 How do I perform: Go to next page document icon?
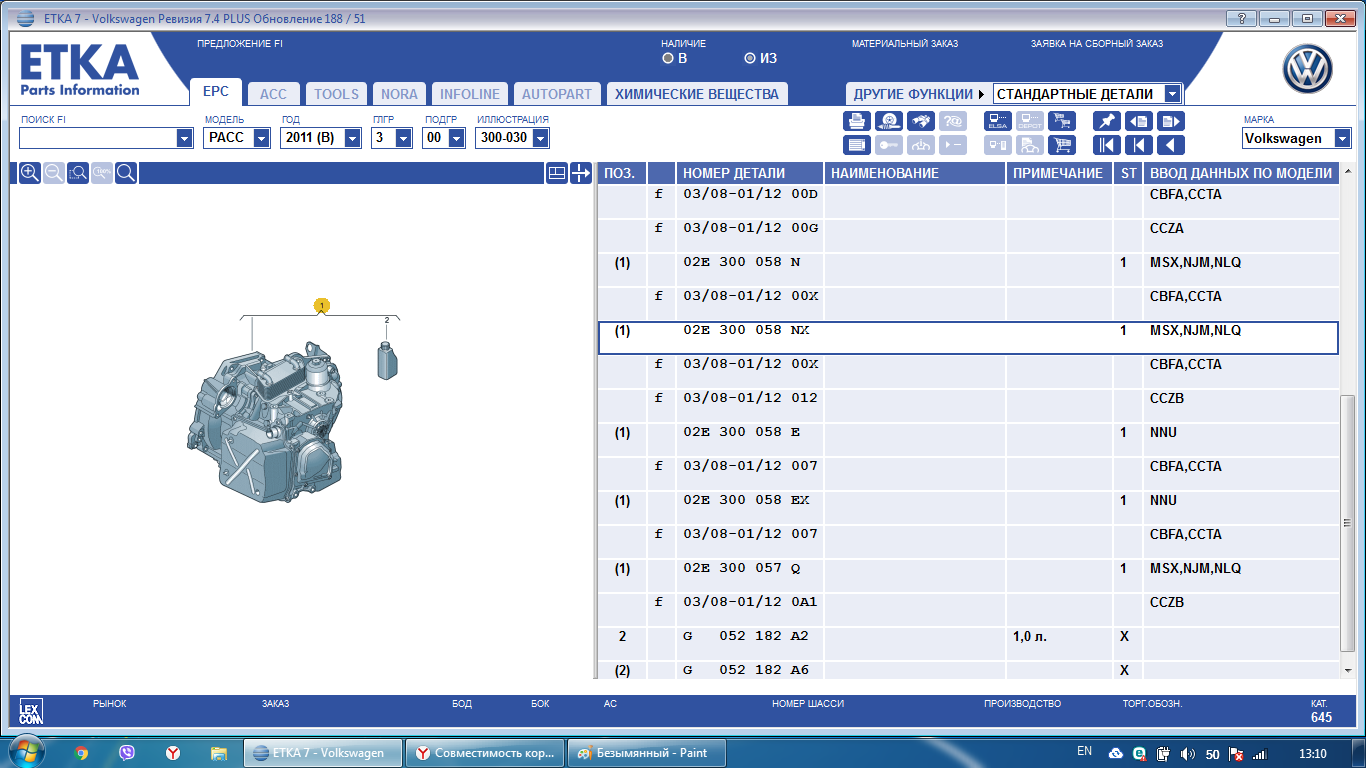[1170, 121]
